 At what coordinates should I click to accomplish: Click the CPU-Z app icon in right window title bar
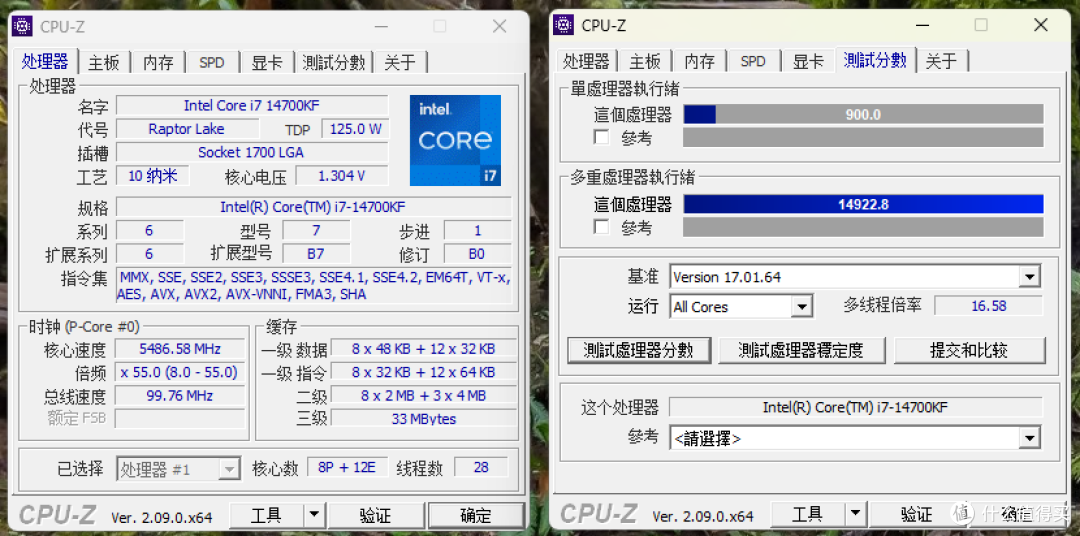(564, 25)
